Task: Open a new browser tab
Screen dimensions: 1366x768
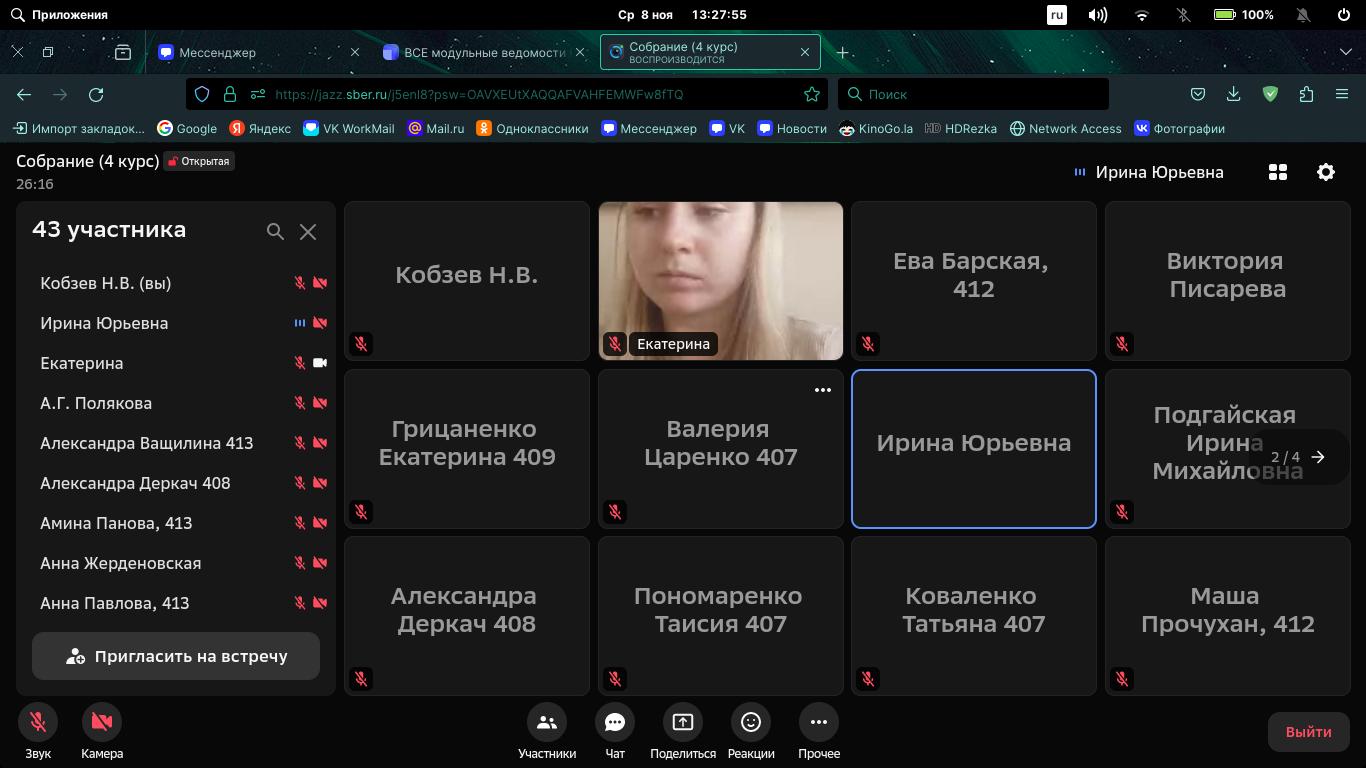Action: pyautogui.click(x=843, y=52)
